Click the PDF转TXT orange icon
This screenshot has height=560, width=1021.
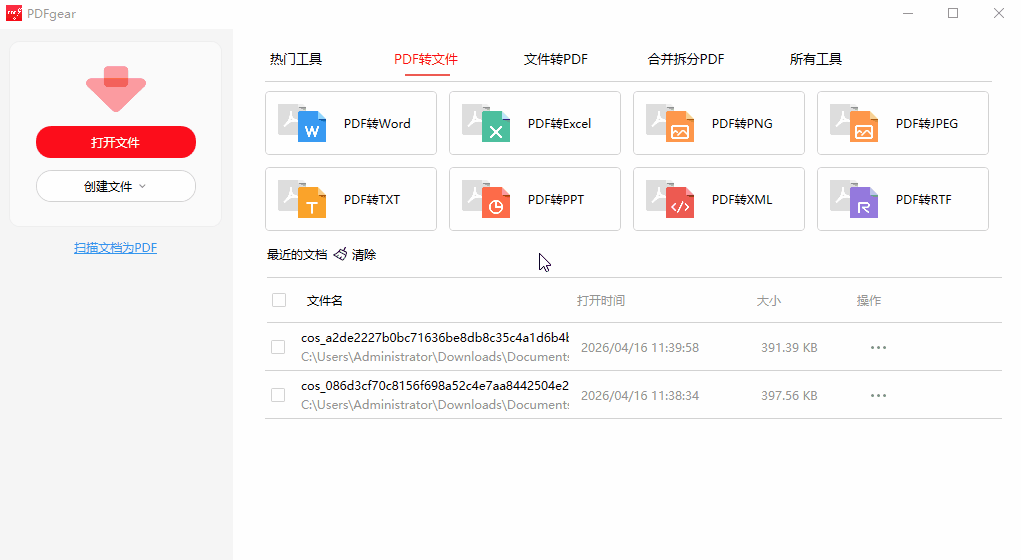click(302, 199)
